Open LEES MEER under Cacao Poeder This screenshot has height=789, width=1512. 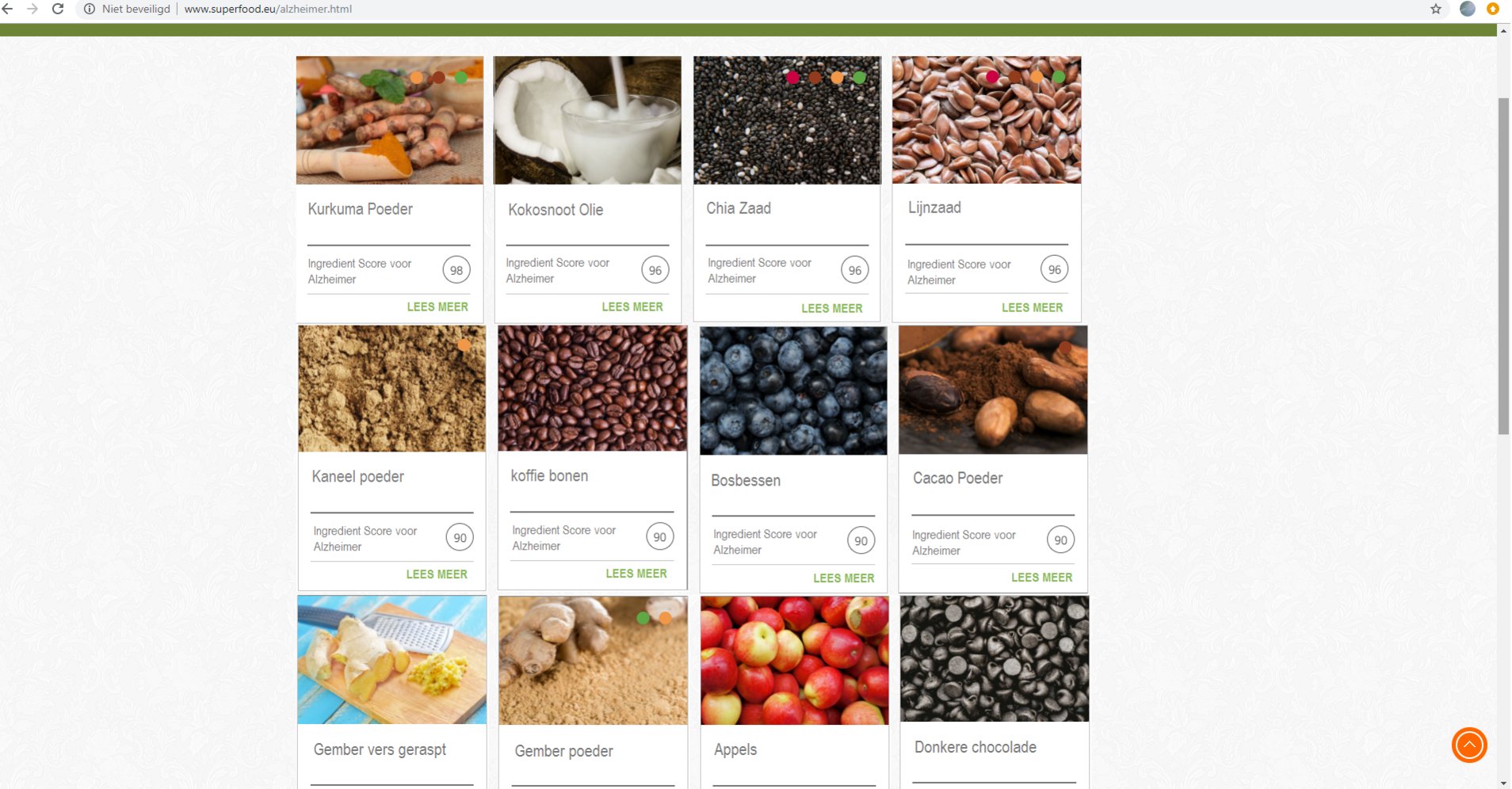(x=1042, y=577)
